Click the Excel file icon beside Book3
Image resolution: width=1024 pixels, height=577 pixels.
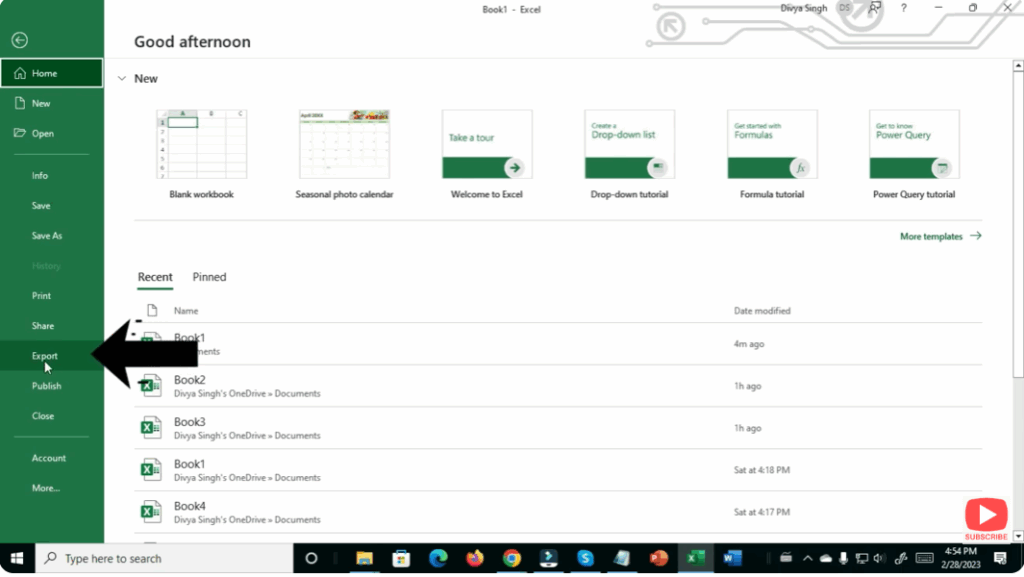150,428
